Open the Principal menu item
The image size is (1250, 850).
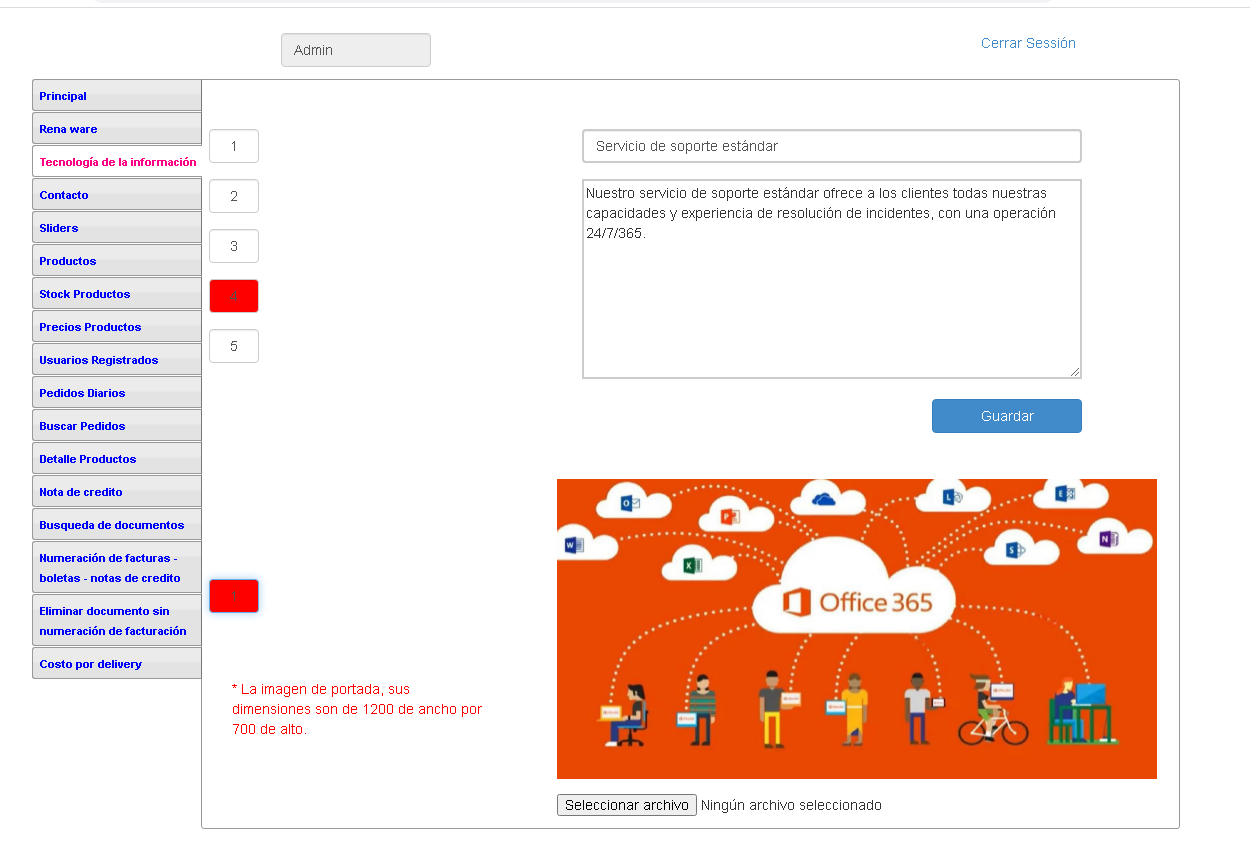116,96
